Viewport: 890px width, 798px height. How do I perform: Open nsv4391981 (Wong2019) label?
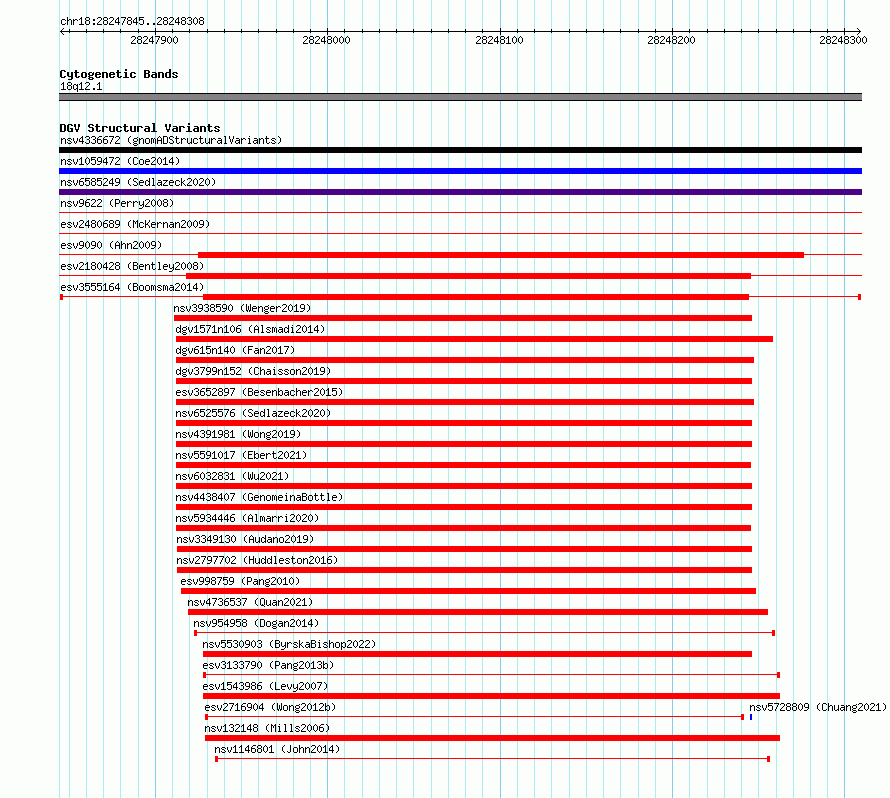tap(238, 434)
